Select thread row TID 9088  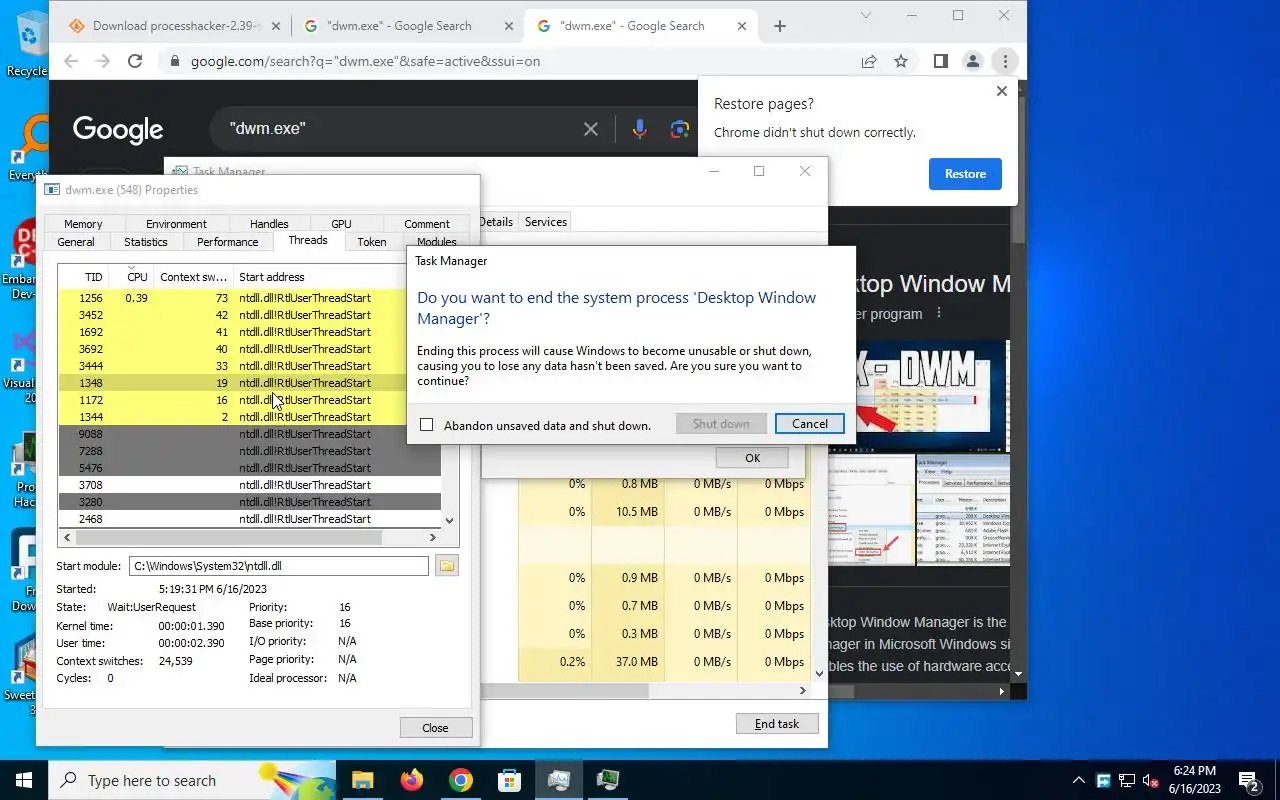pyautogui.click(x=249, y=434)
